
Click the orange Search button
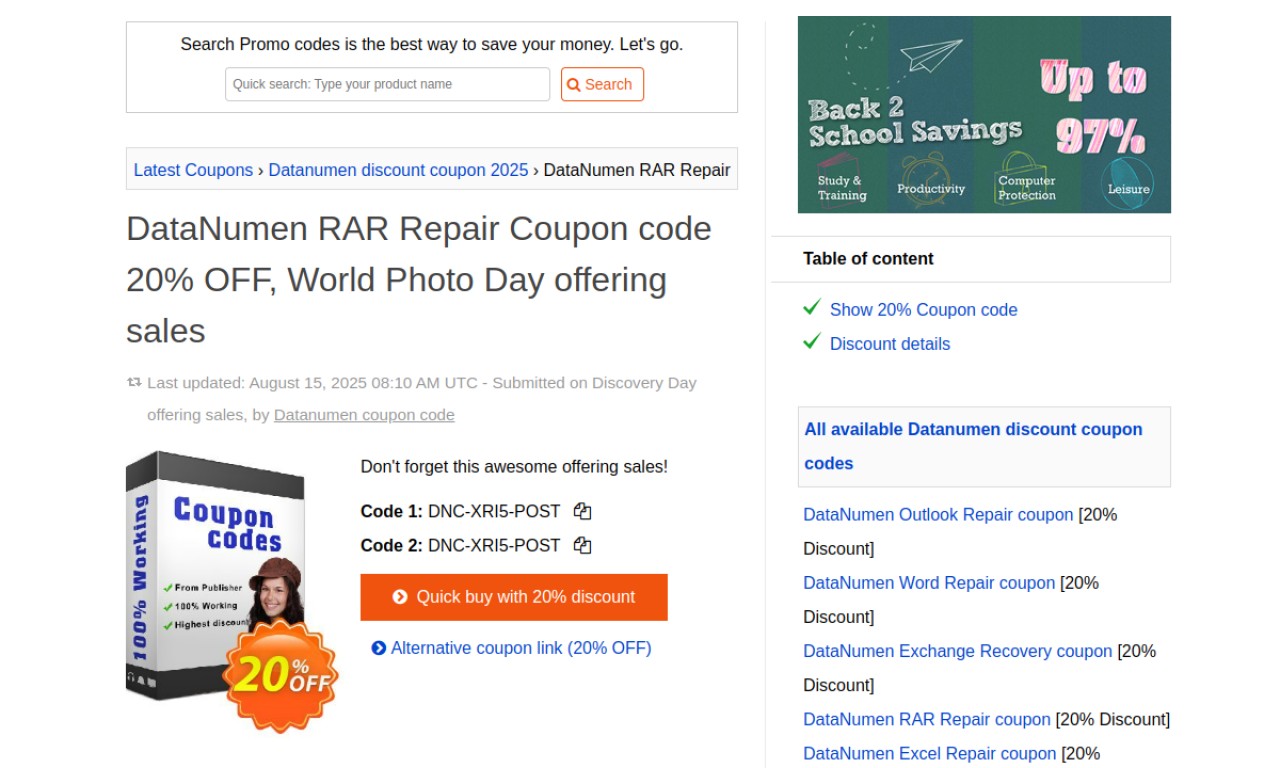point(602,84)
